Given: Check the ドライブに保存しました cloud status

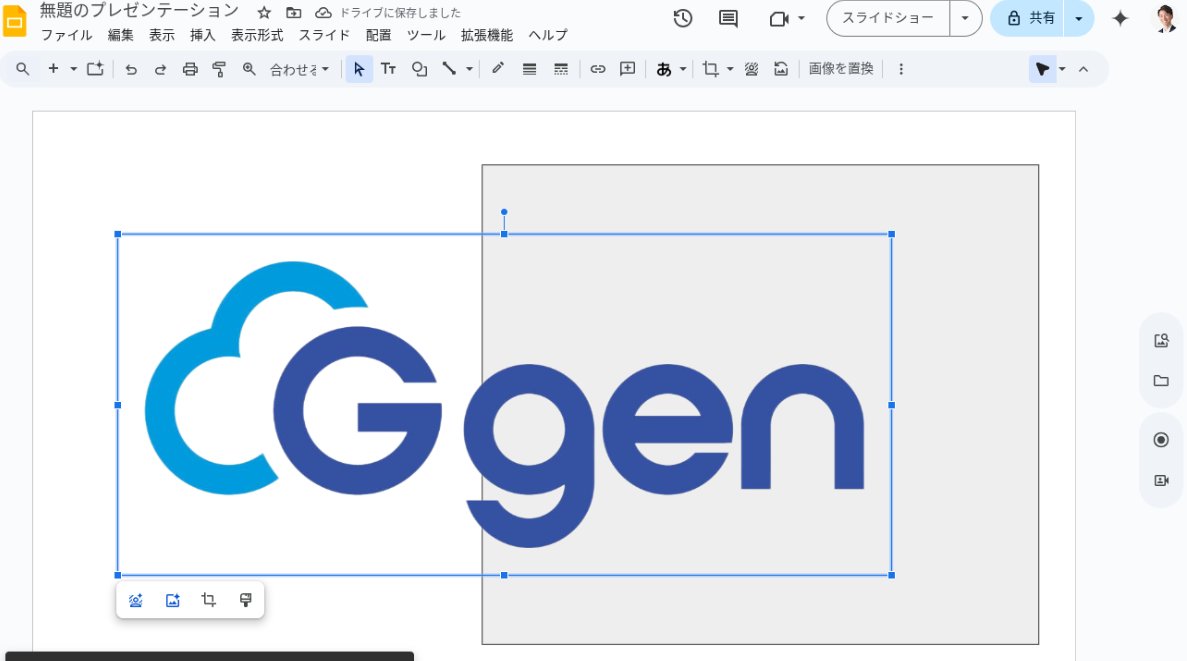Looking at the screenshot, I should coord(388,13).
